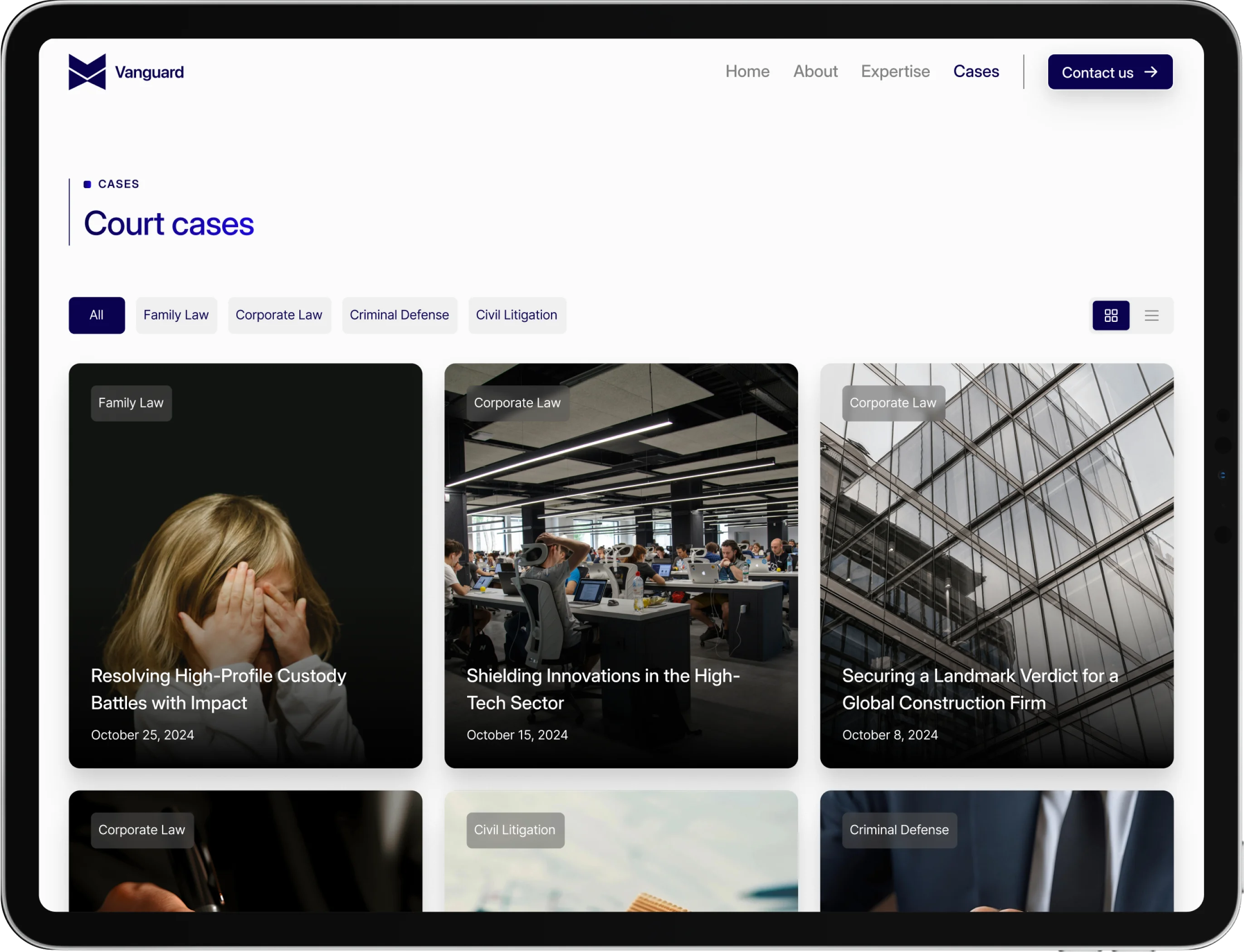Viewport: 1244px width, 952px height.
Task: Click Vanguard brand name text
Action: (x=149, y=73)
